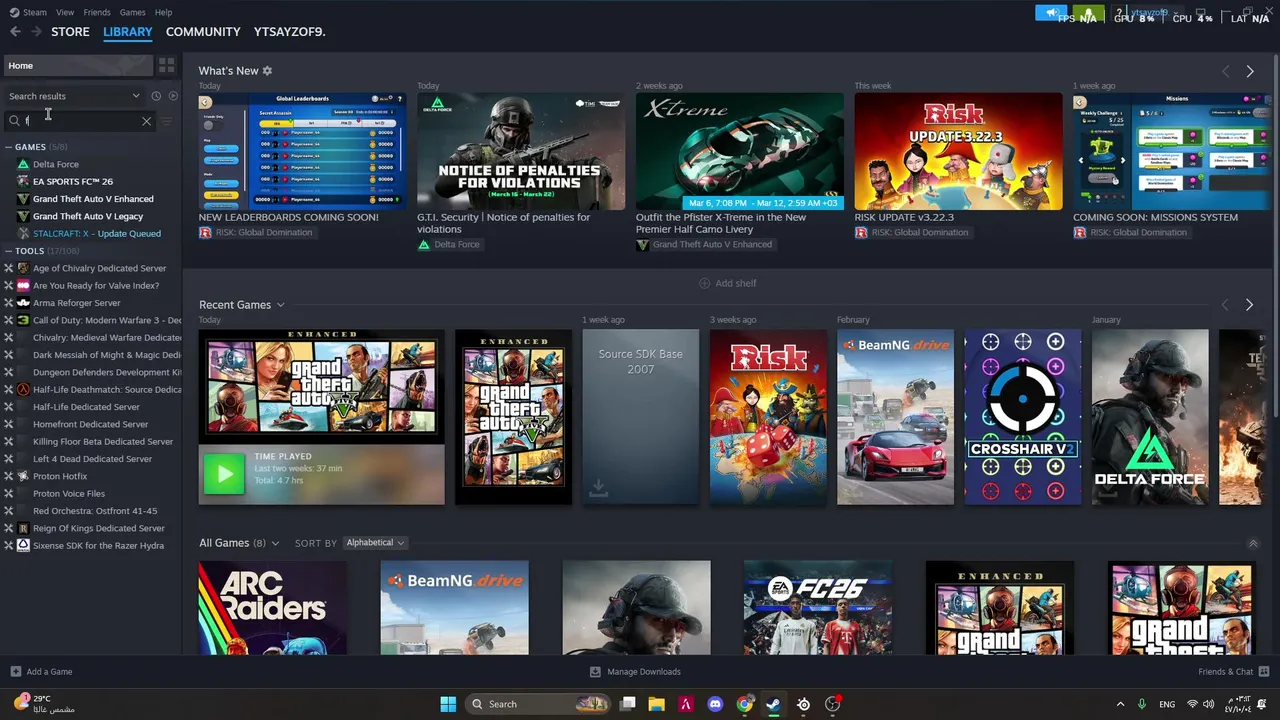Open Notice of Penalties for Violations news
Viewport: 1280px width, 720px height.
[521, 151]
